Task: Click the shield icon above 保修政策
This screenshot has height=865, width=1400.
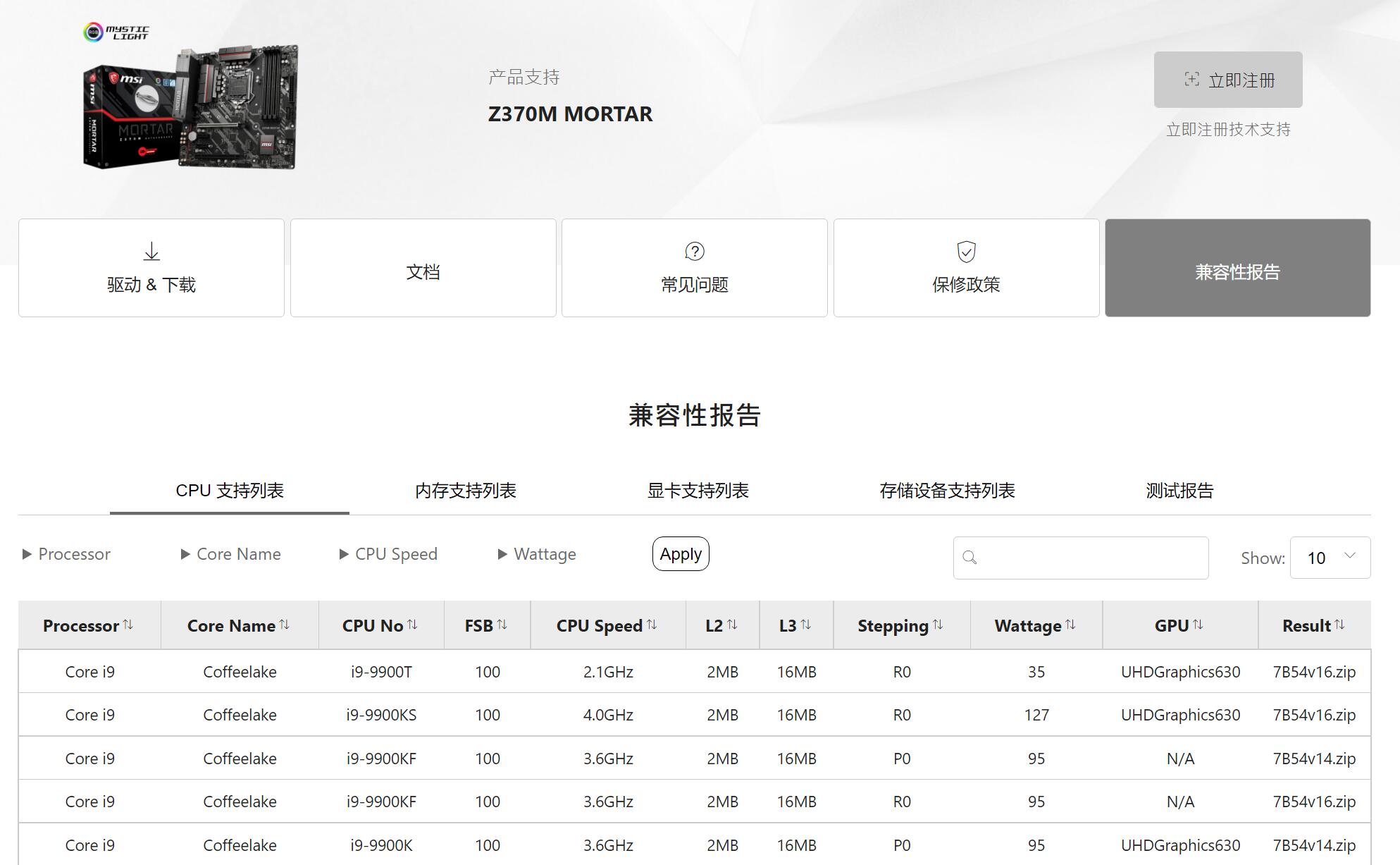Action: (966, 250)
